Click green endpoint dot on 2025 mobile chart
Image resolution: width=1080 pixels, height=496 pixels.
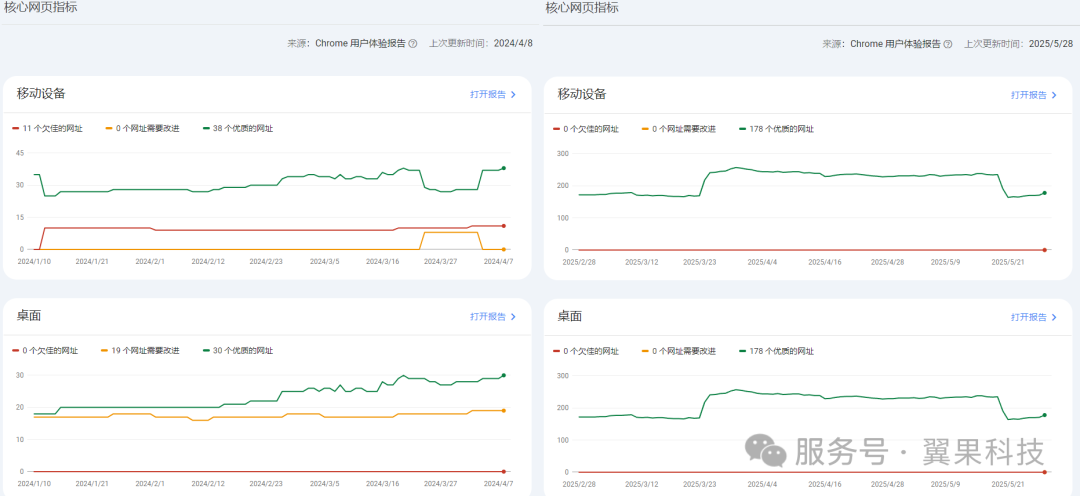tap(1044, 193)
